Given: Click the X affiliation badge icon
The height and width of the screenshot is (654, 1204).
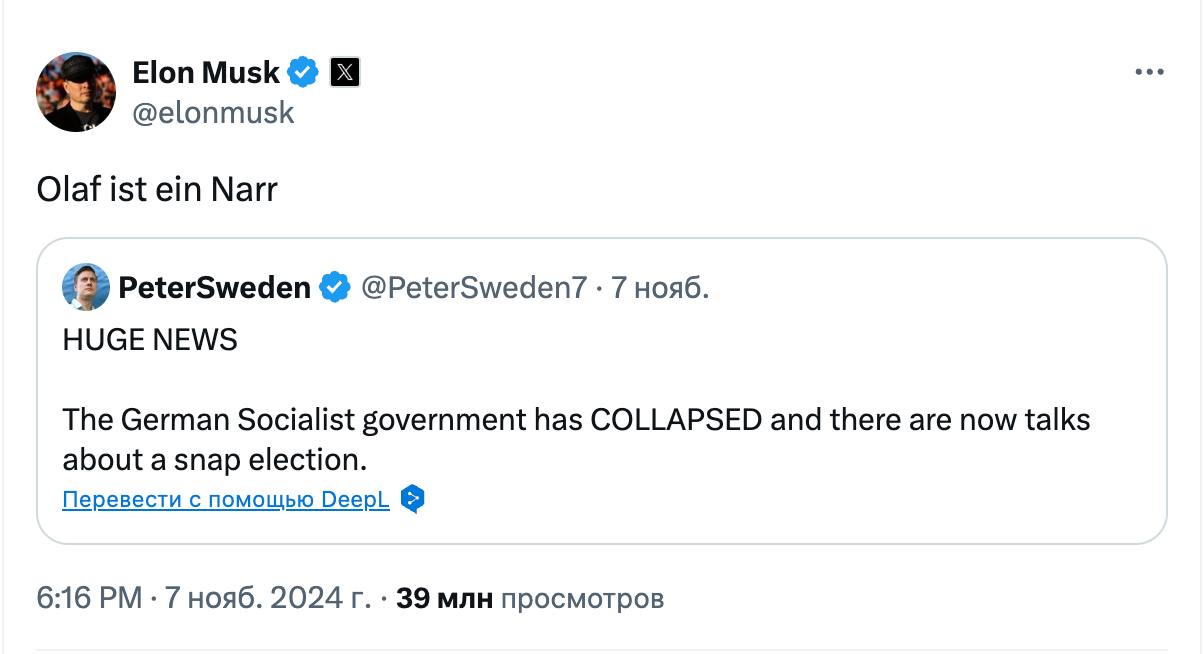Looking at the screenshot, I should (x=344, y=72).
